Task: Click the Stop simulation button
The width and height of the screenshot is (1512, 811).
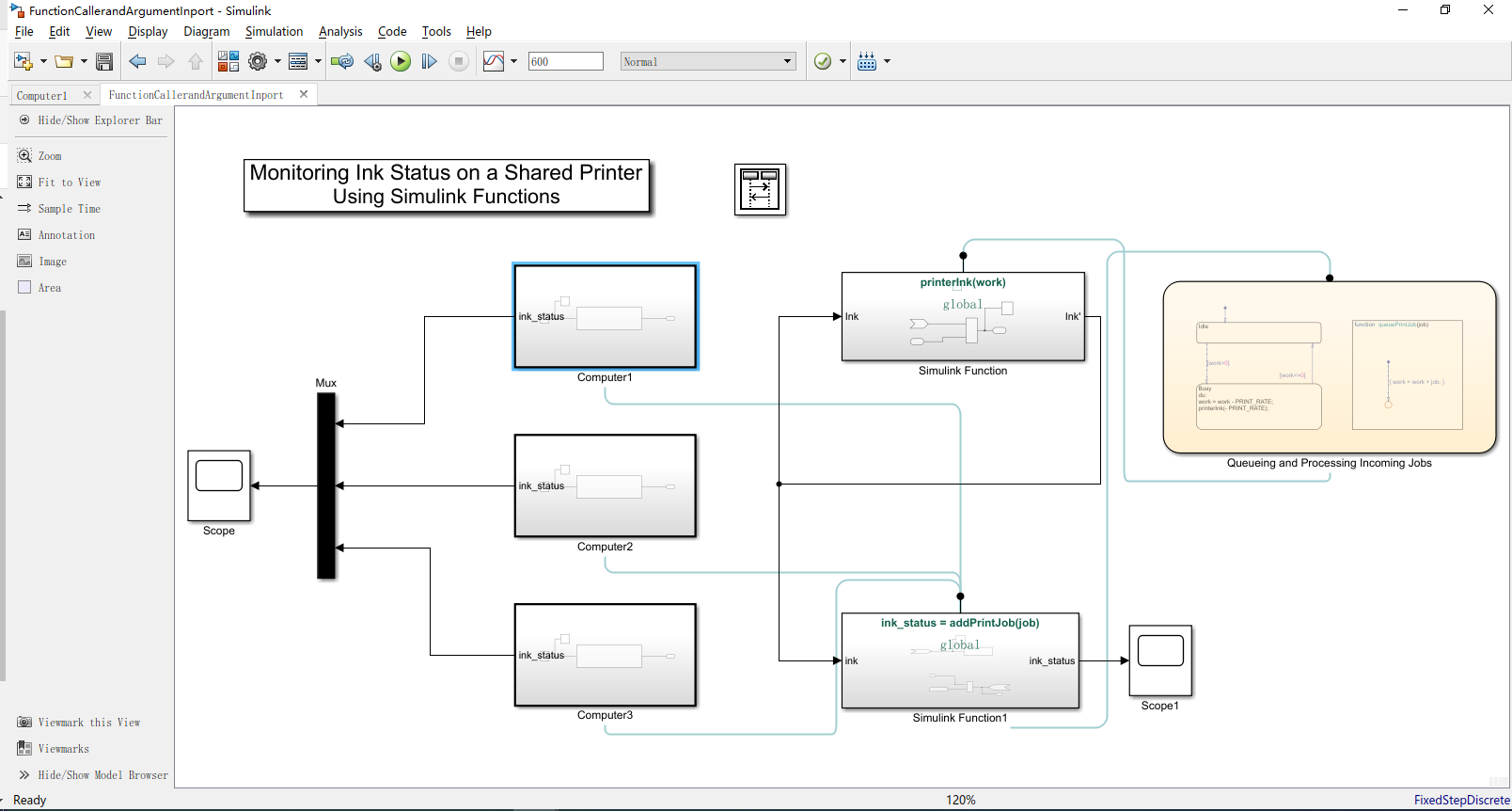Action: point(459,62)
